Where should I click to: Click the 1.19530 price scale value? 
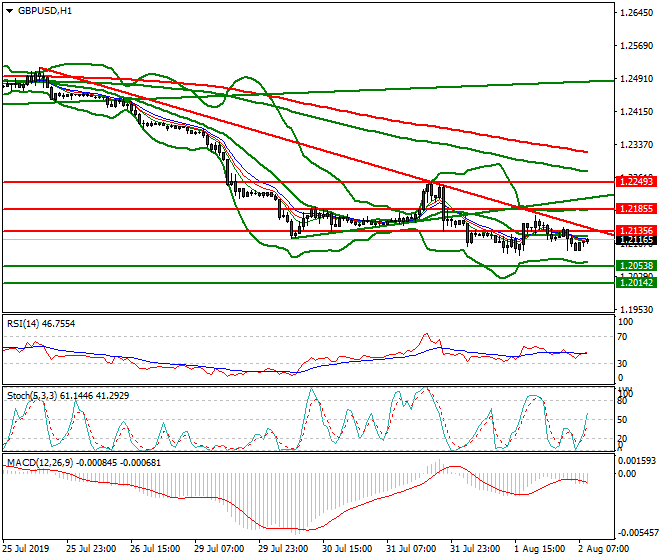(x=637, y=309)
